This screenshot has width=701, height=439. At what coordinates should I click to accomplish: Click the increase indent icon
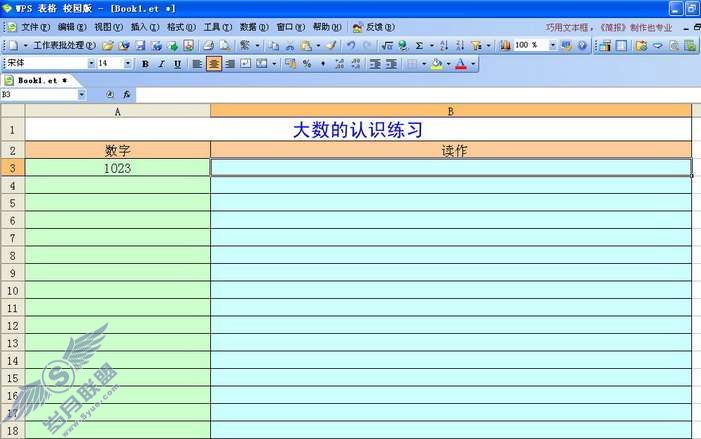coord(391,64)
